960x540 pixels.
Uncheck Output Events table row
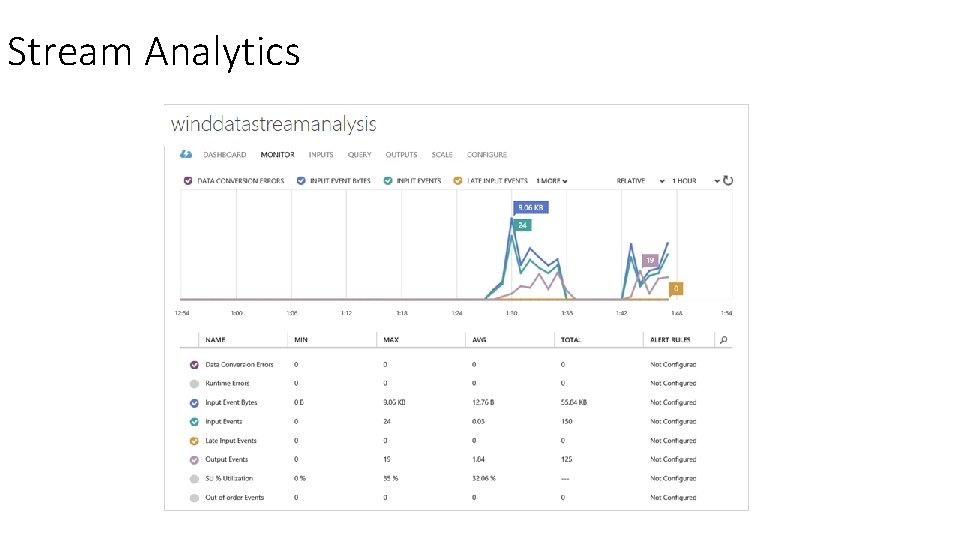[194, 460]
